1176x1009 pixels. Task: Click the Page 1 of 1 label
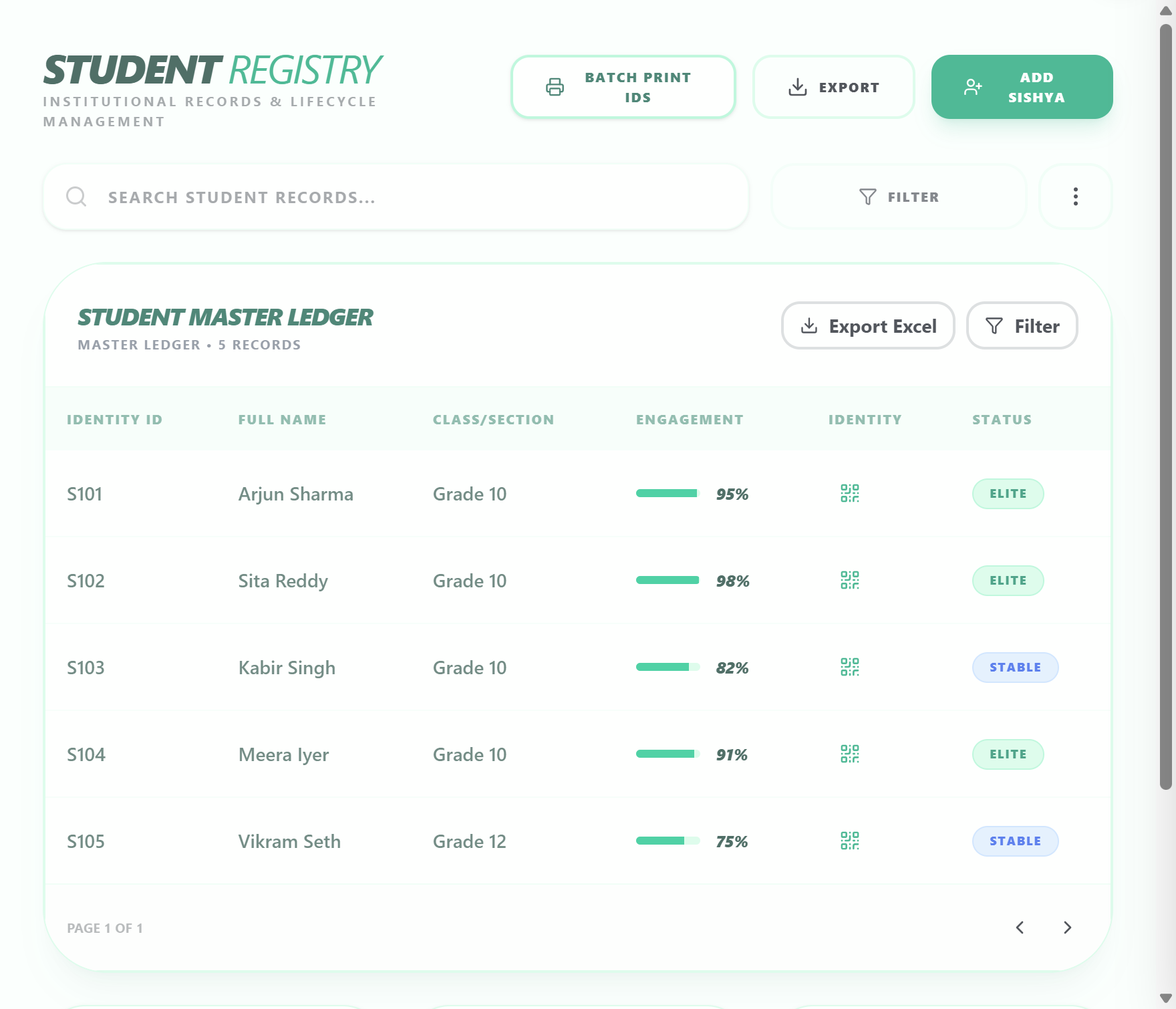[x=105, y=928]
